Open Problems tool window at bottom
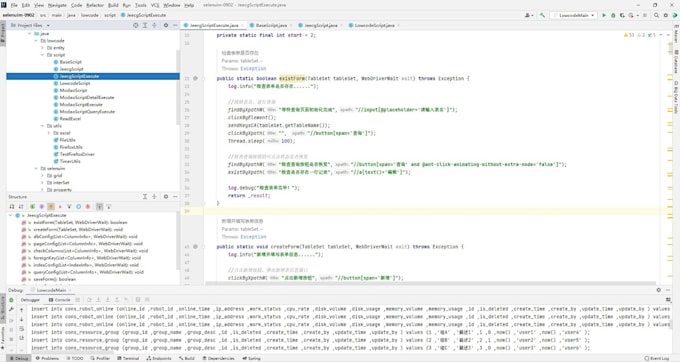 [x=47, y=359]
